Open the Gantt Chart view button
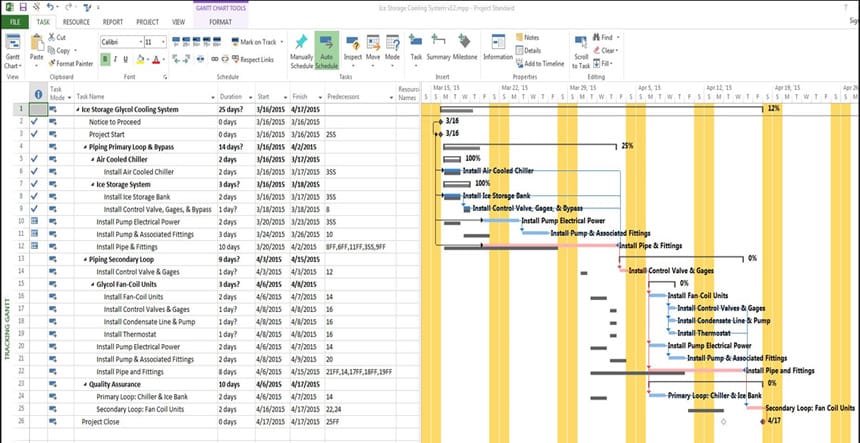 [x=12, y=52]
